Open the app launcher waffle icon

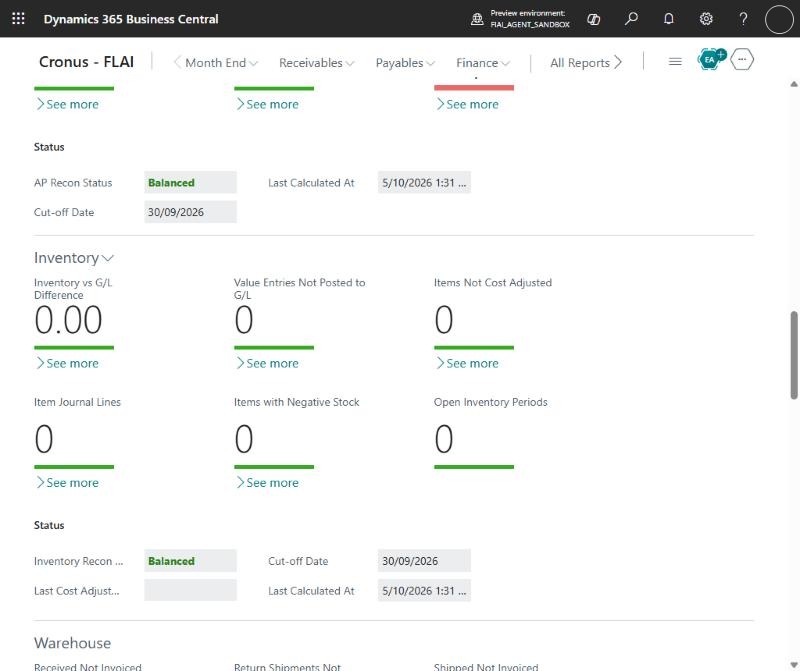[x=18, y=19]
